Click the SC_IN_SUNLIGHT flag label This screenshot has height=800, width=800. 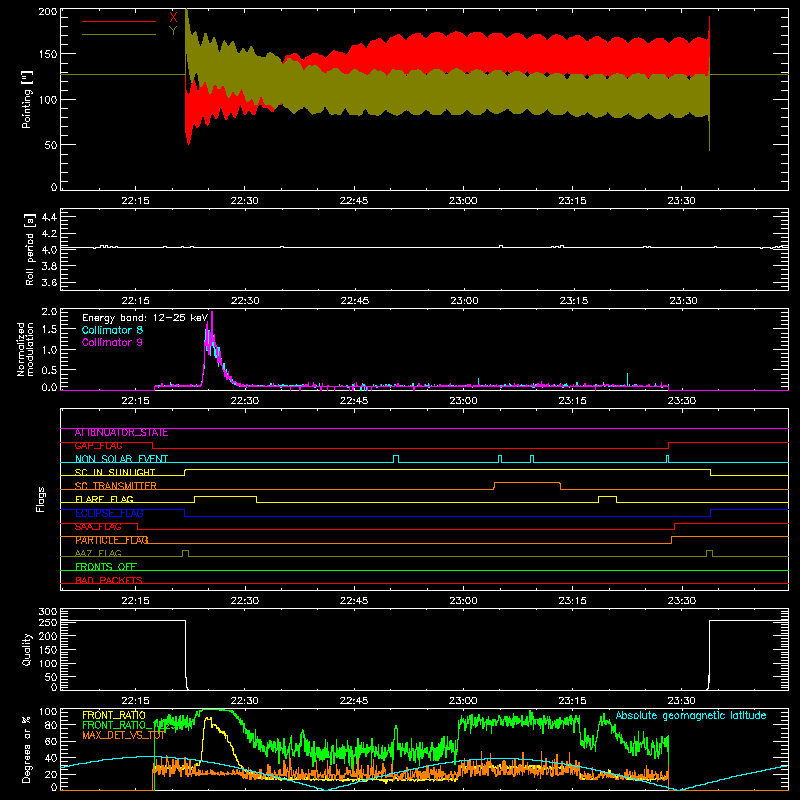(115, 472)
